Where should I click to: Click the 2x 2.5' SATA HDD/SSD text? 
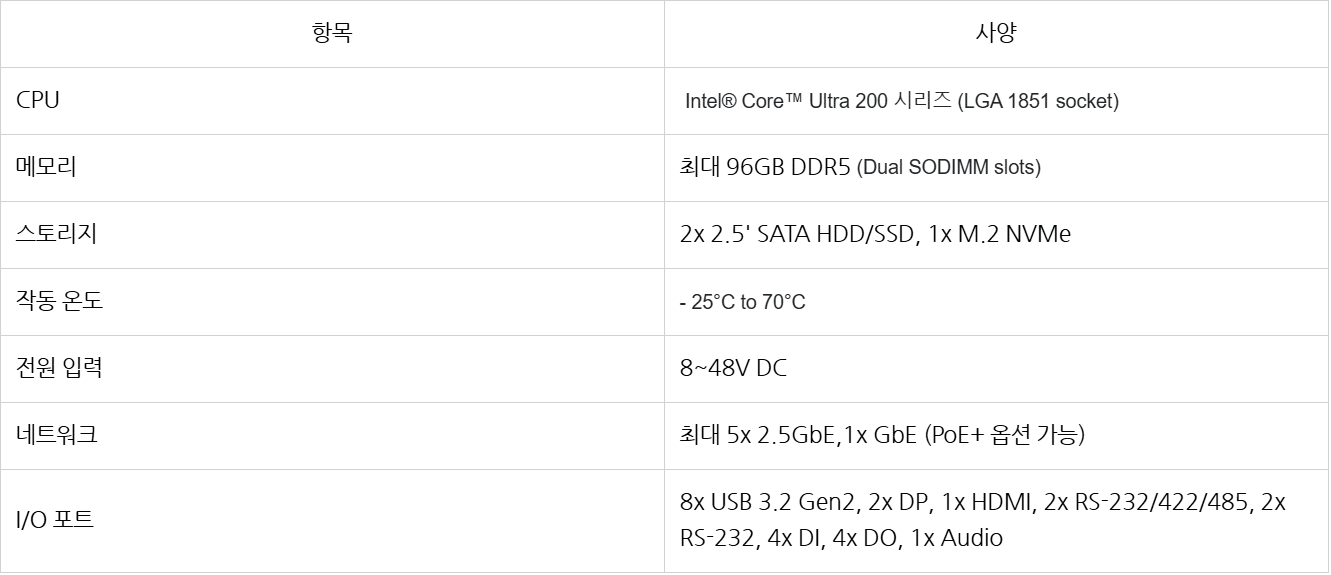click(797, 234)
